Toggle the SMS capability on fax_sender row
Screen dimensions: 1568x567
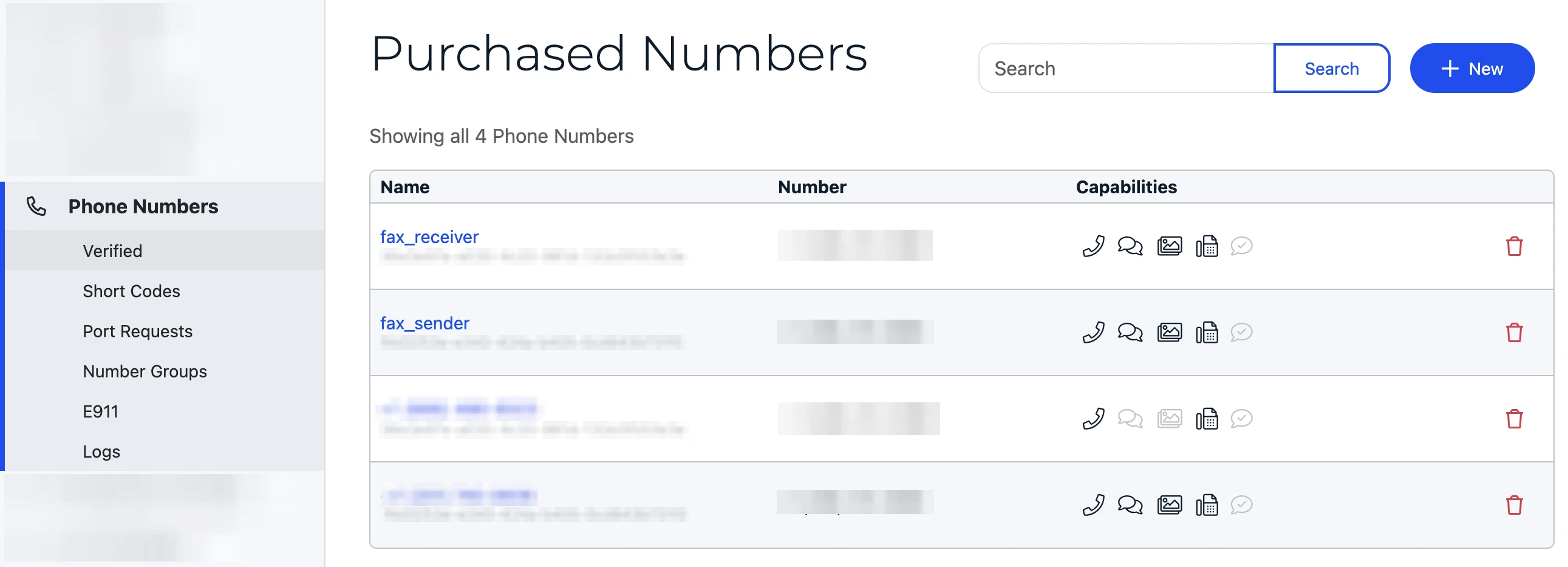point(1131,332)
